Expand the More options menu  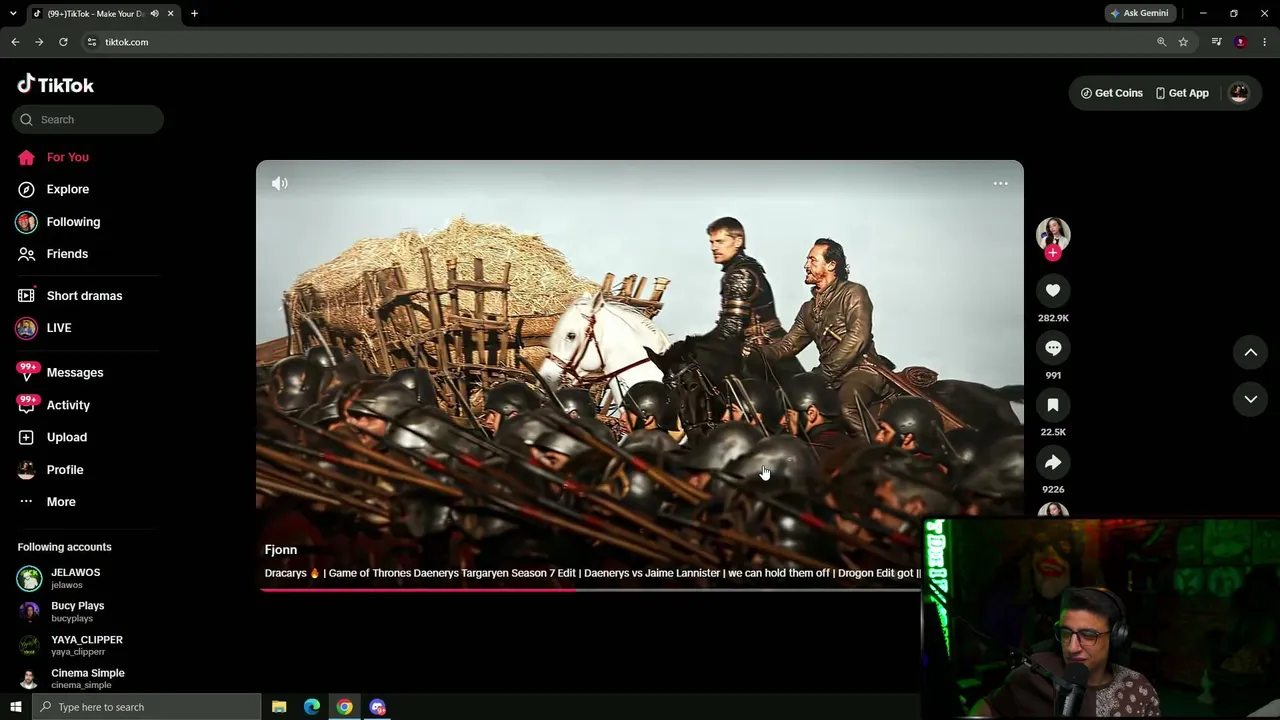coord(61,502)
